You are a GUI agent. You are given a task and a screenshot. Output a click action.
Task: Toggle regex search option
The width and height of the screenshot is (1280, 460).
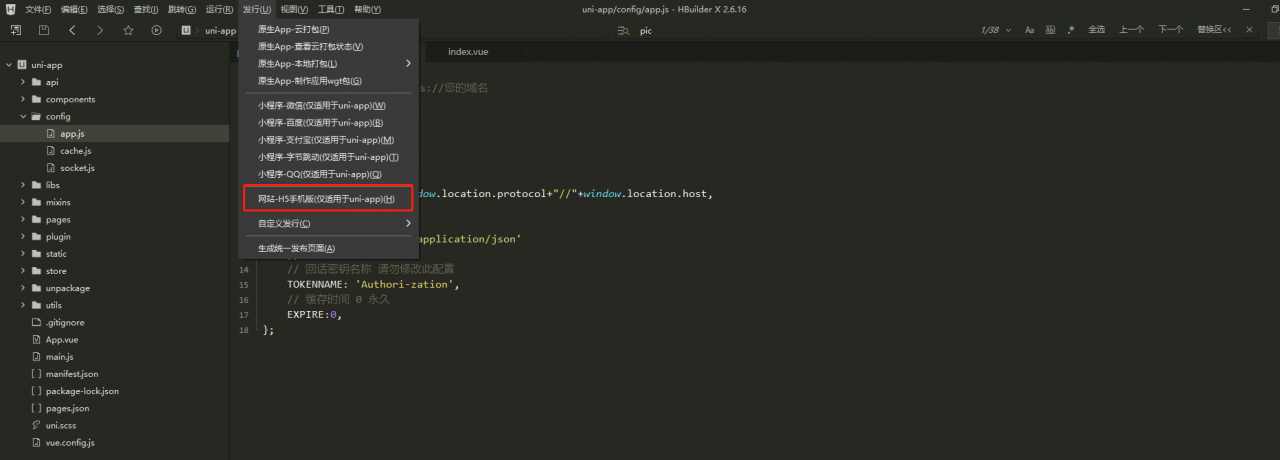1070,30
